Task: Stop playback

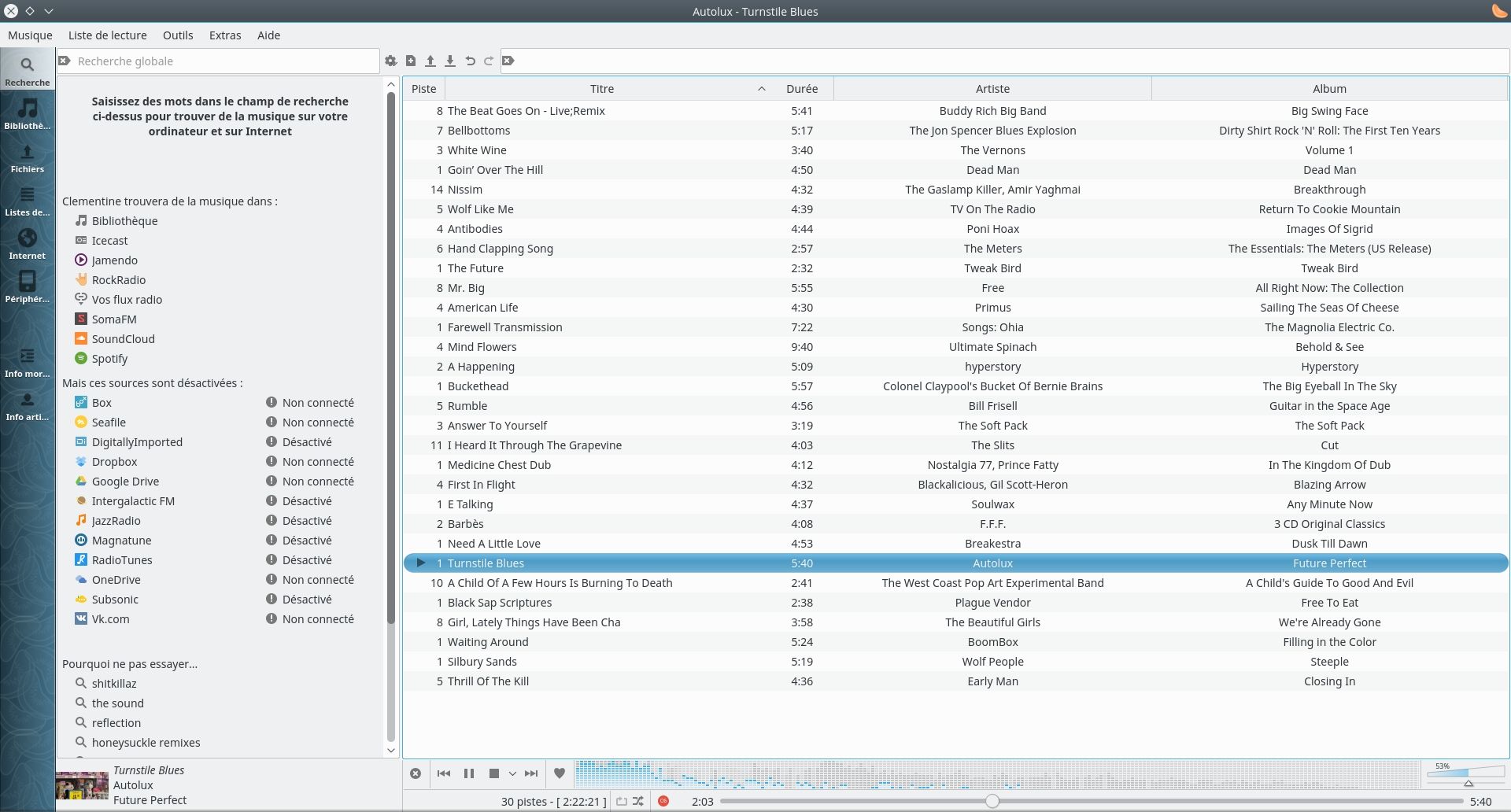Action: (494, 773)
